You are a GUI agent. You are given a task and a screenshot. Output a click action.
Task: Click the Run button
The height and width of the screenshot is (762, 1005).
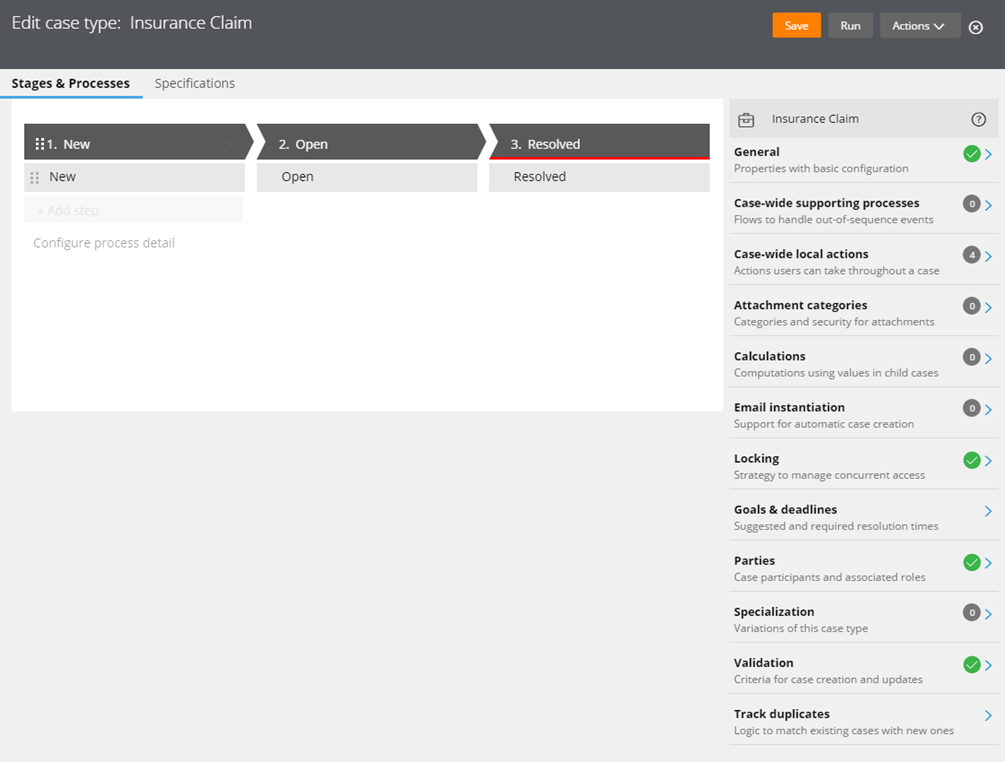point(850,26)
